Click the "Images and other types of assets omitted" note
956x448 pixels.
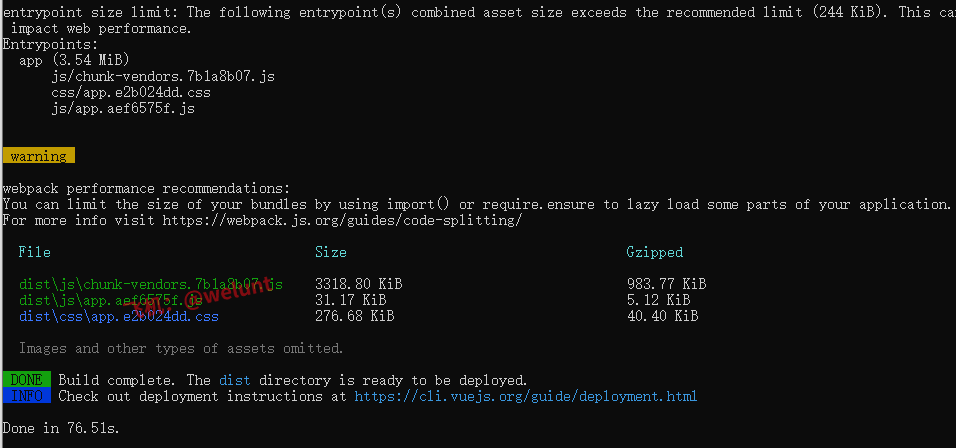[181, 348]
